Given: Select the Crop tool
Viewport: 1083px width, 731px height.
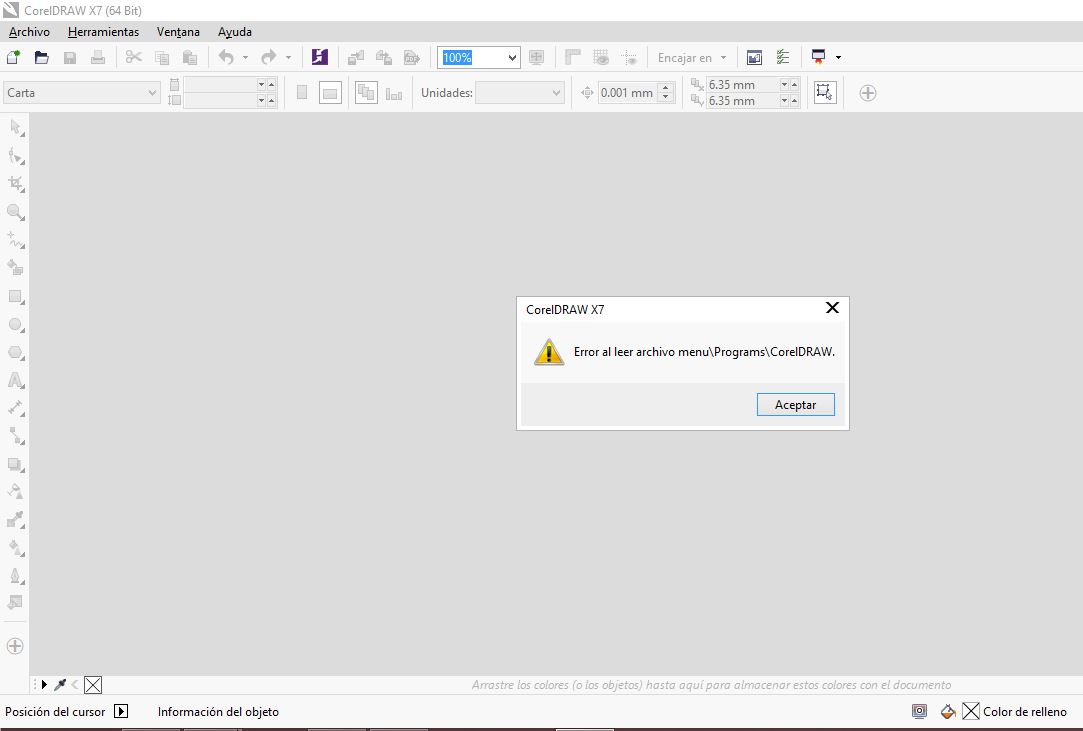Looking at the screenshot, I should [16, 184].
